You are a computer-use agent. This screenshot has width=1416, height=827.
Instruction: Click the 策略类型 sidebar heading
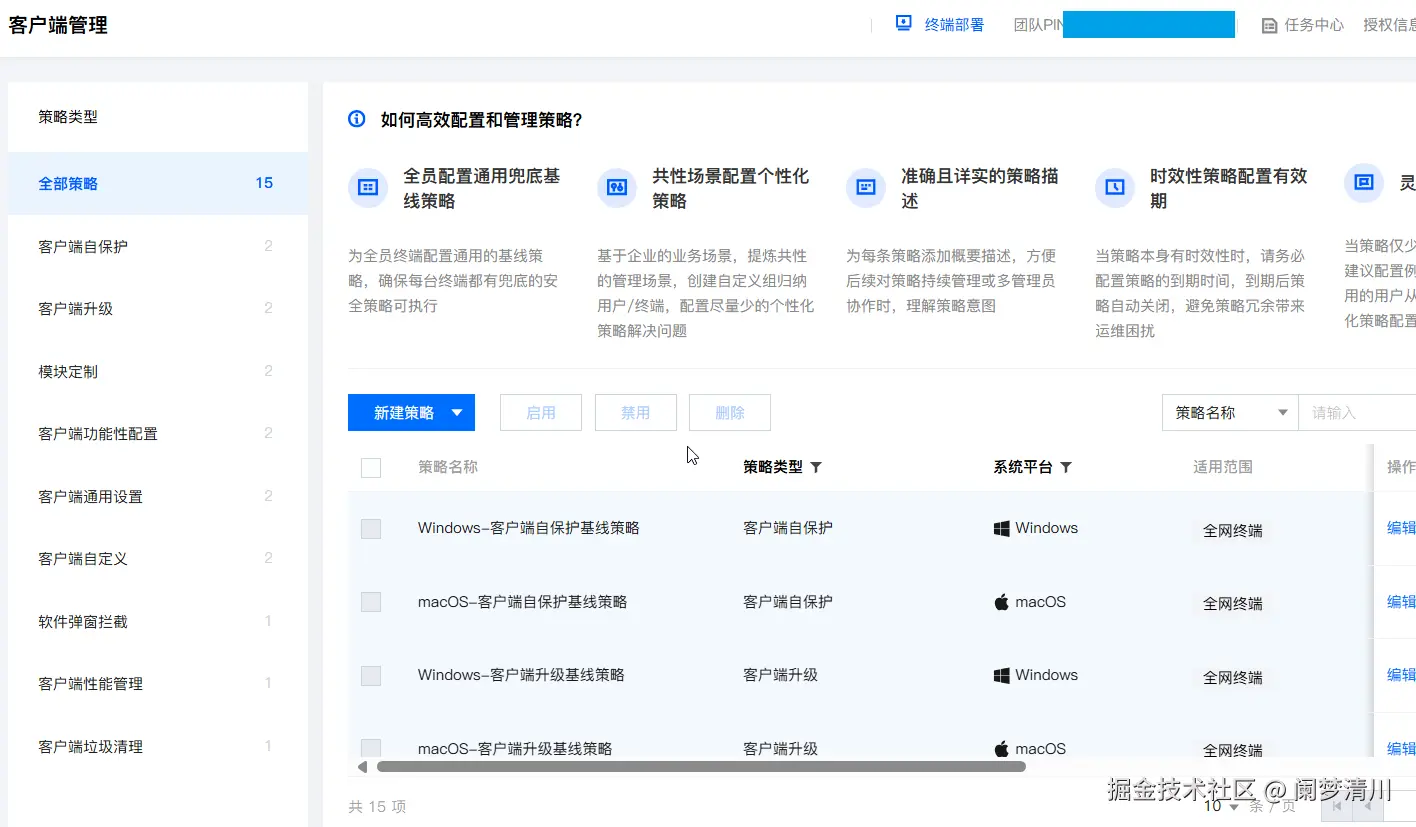68,117
